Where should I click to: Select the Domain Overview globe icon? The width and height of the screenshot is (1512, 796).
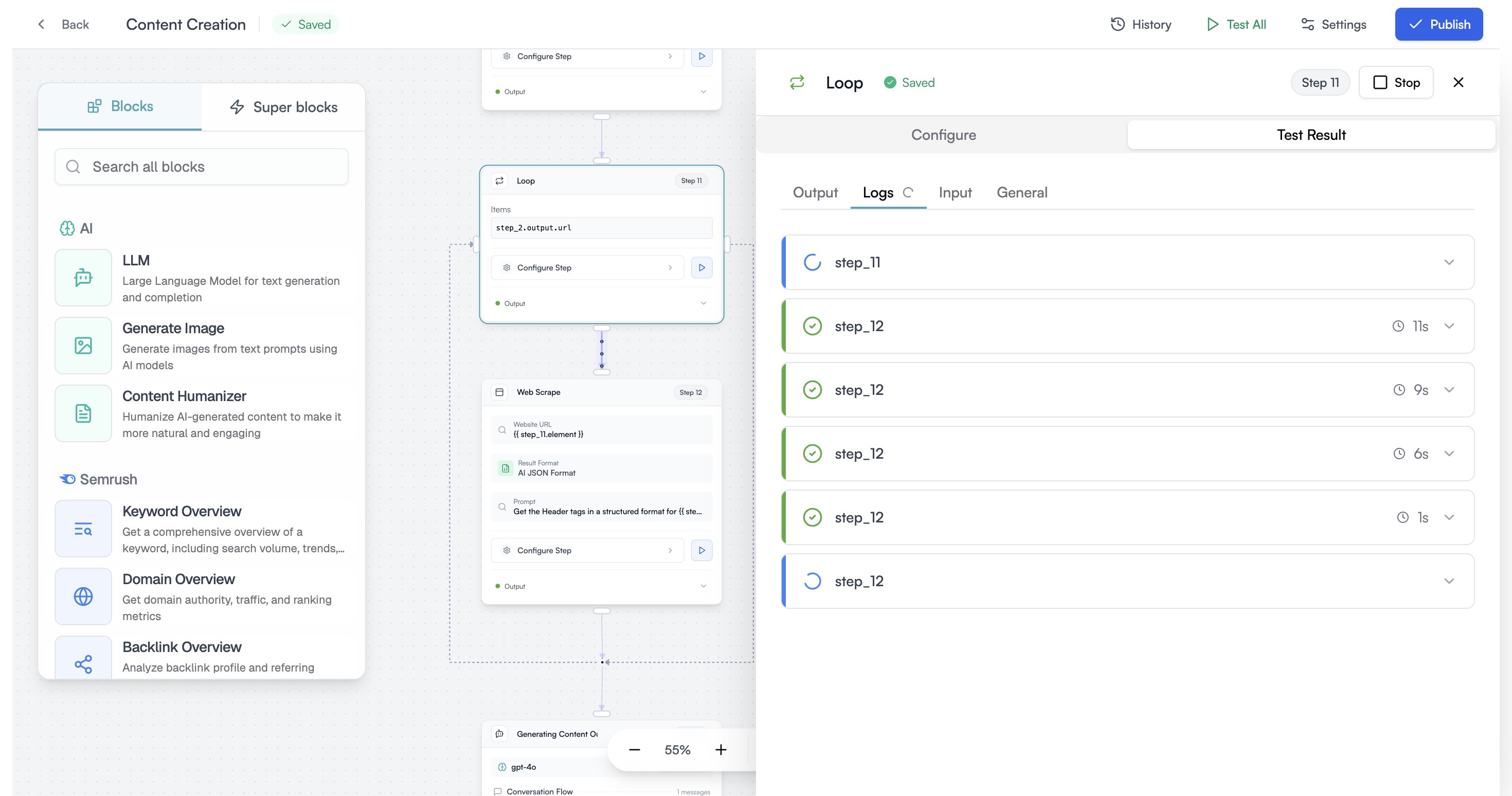pyautogui.click(x=83, y=596)
